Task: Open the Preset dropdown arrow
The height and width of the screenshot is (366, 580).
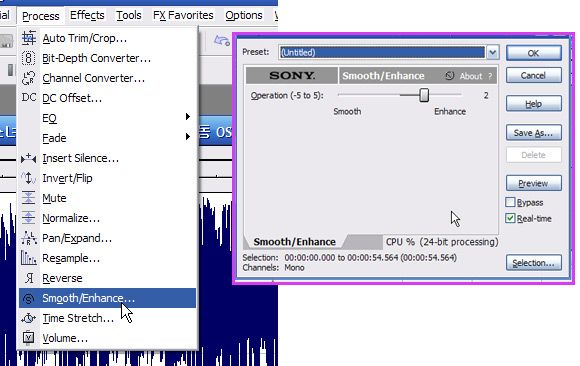Action: click(x=492, y=52)
